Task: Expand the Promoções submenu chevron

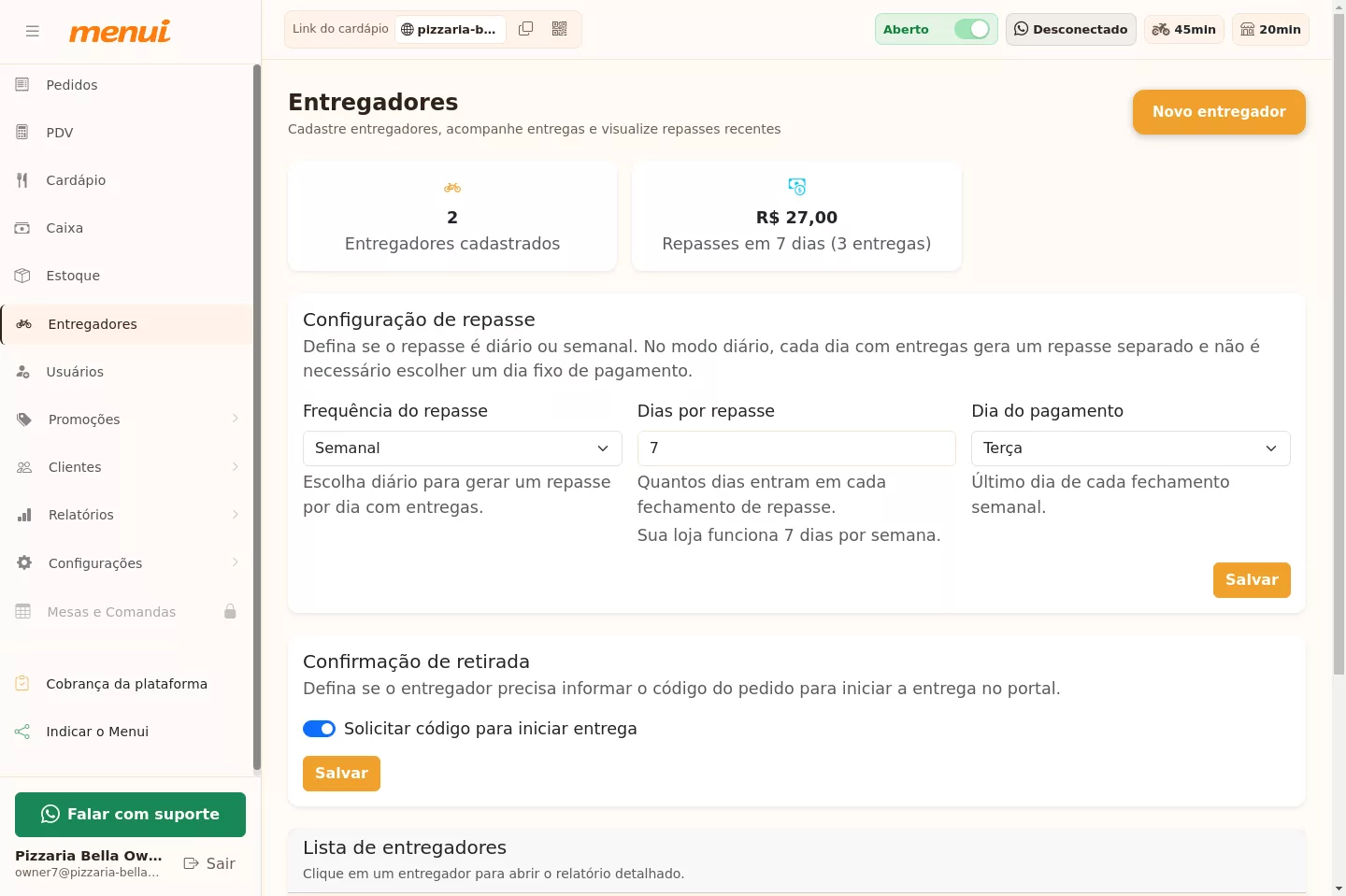Action: (236, 419)
